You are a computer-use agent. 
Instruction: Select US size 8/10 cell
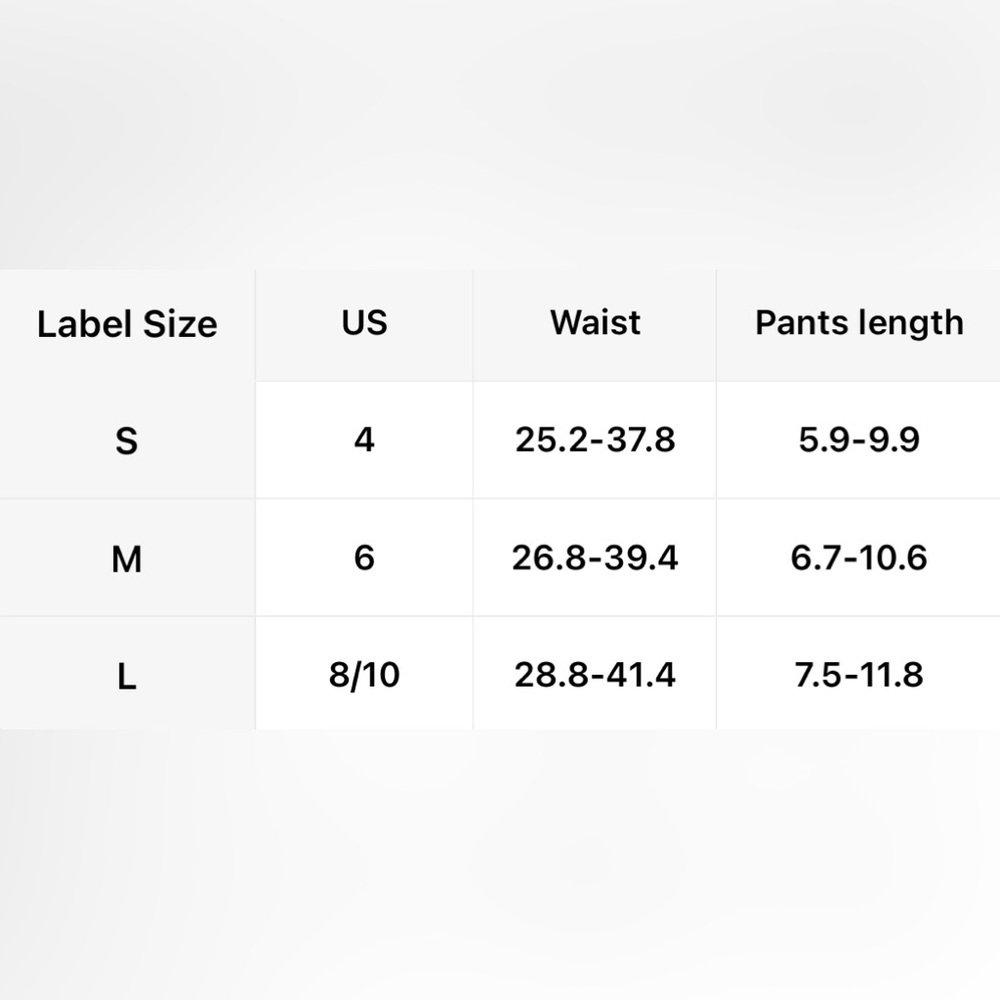coord(364,674)
